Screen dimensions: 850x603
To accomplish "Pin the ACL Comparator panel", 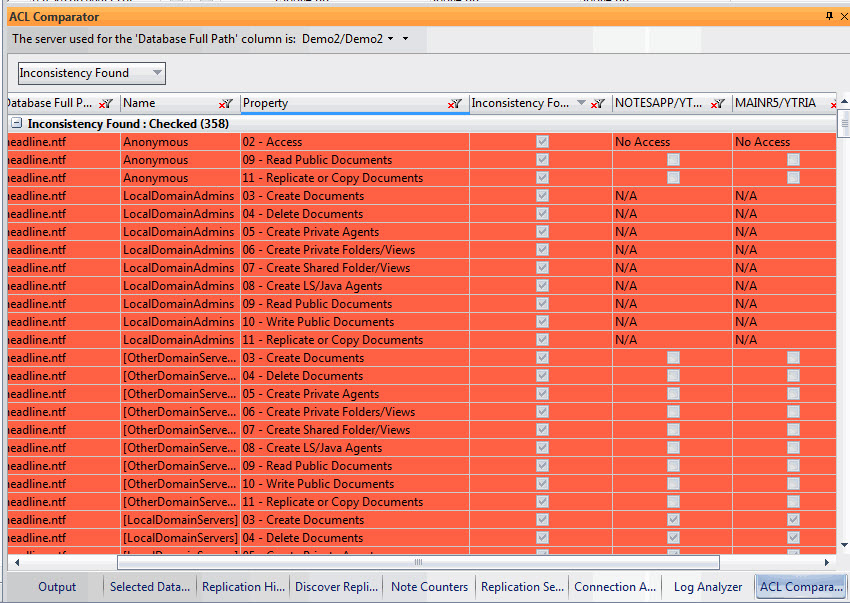I will (x=829, y=17).
